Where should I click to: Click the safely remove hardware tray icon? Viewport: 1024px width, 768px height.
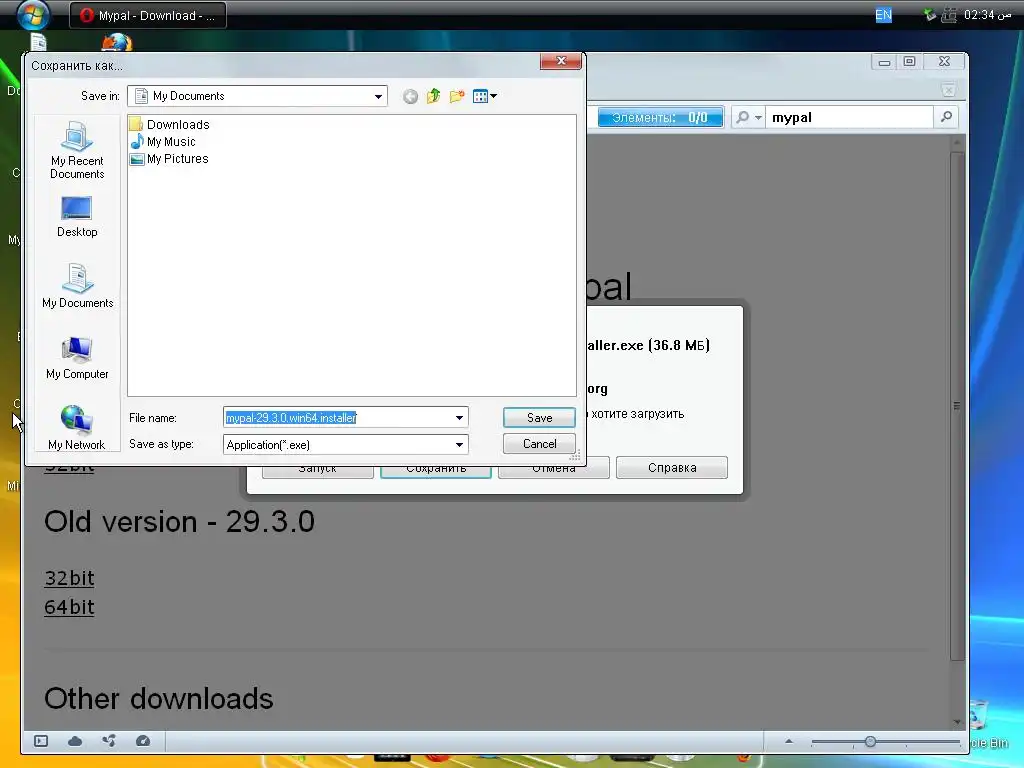930,14
